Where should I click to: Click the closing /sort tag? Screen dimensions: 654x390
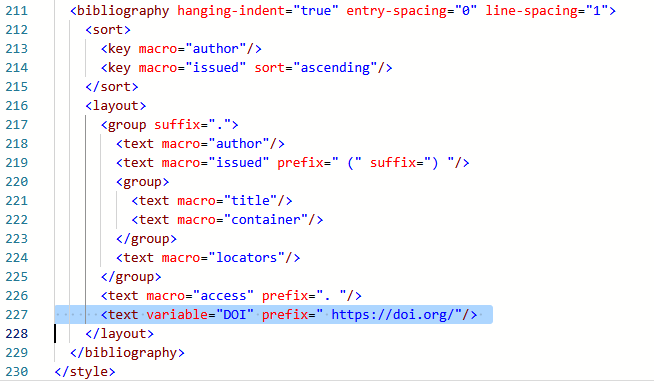112,87
